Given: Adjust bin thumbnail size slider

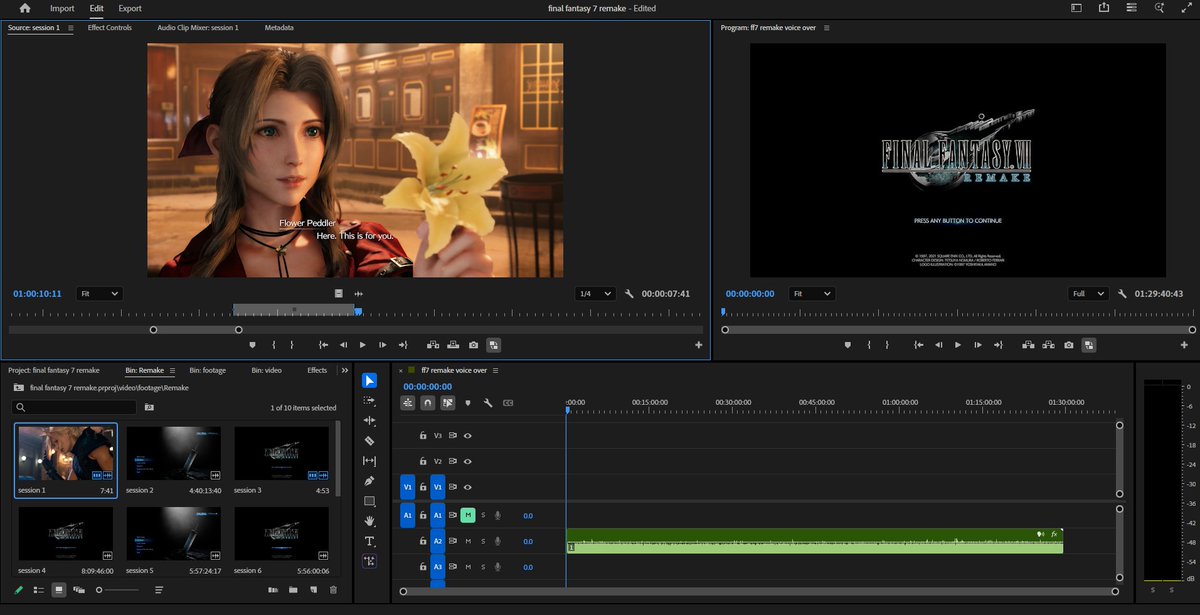Looking at the screenshot, I should click(118, 590).
